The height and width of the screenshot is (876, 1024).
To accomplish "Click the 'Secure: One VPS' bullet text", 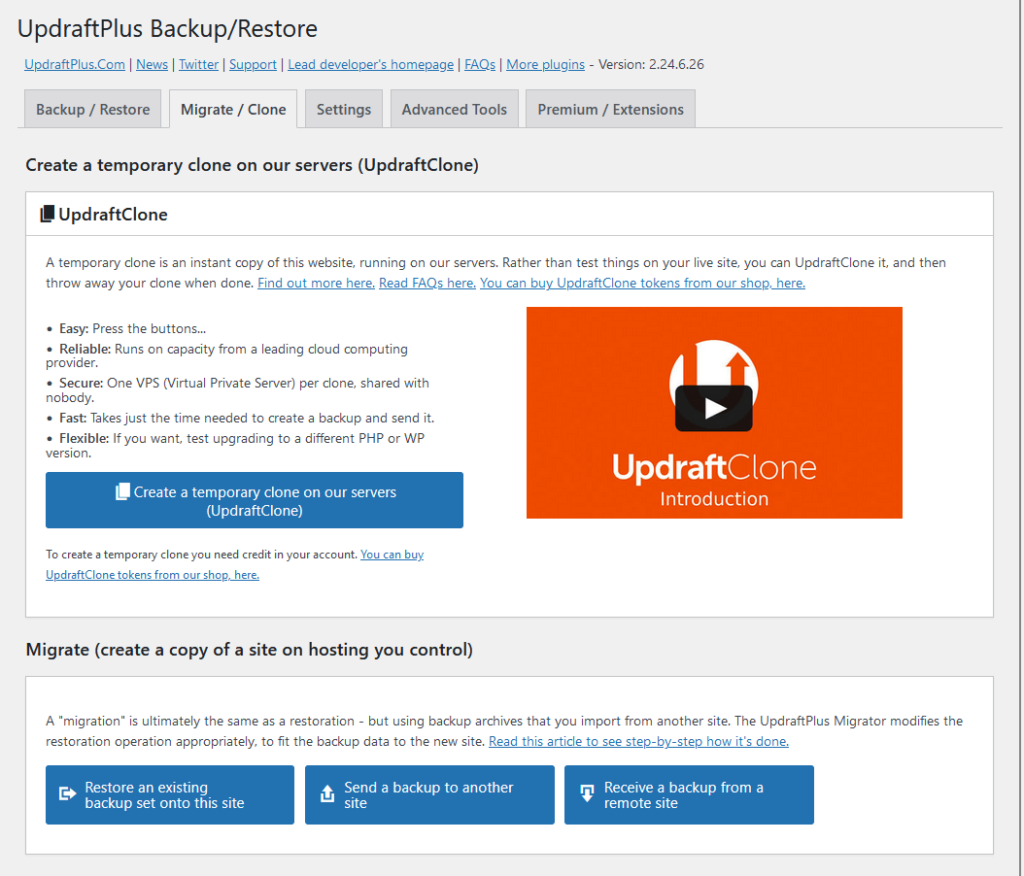I will click(x=238, y=390).
